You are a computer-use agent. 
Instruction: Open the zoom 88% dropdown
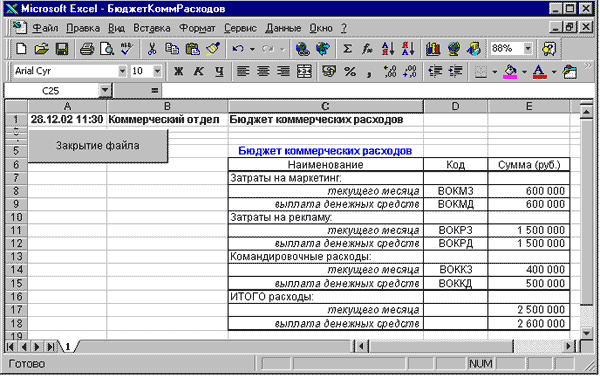[528, 49]
